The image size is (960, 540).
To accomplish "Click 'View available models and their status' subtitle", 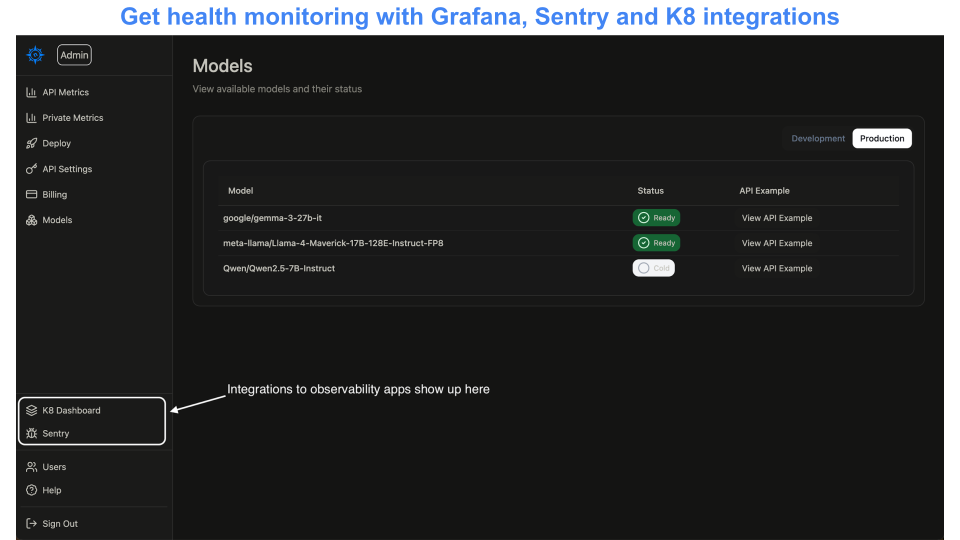I will 277,89.
